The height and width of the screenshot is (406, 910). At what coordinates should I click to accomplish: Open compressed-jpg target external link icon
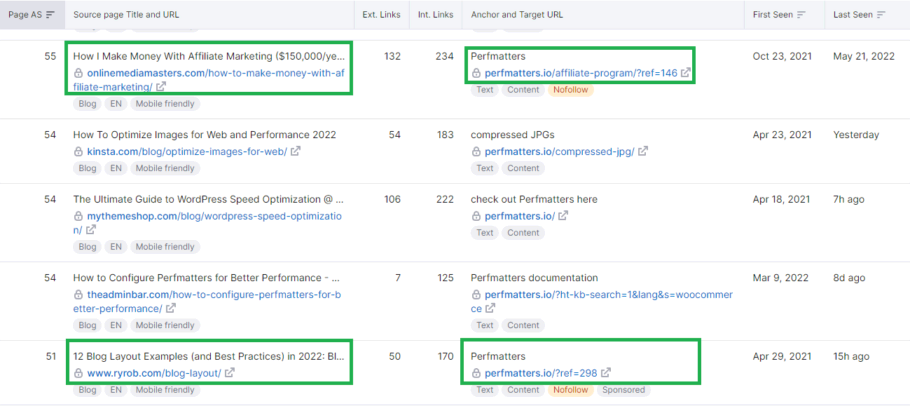click(x=643, y=151)
